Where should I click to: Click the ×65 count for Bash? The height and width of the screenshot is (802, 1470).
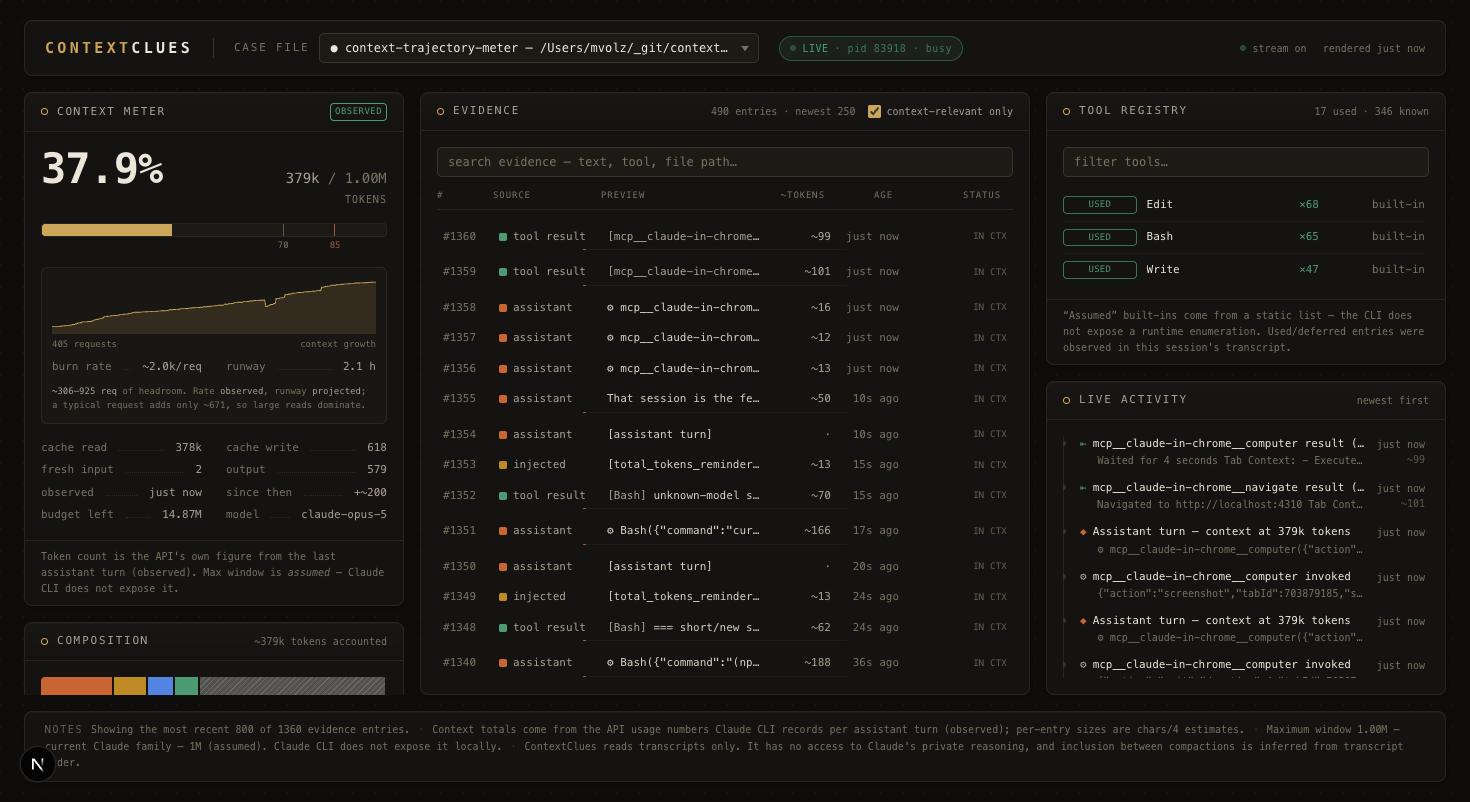(x=1309, y=237)
